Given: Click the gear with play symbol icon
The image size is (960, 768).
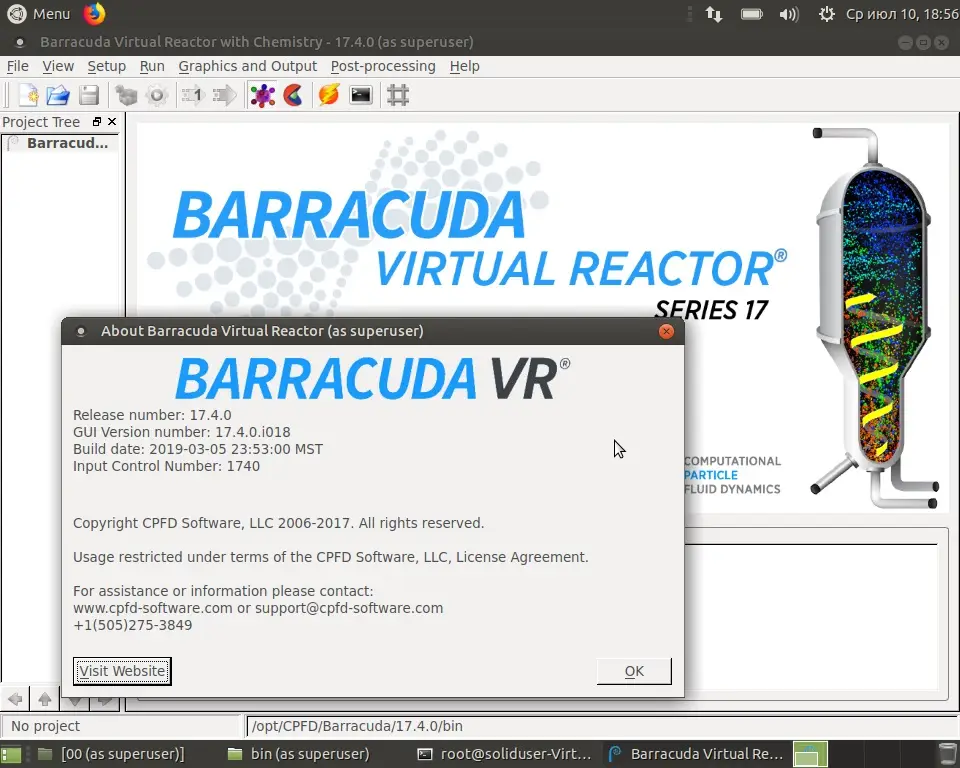Looking at the screenshot, I should 157,95.
